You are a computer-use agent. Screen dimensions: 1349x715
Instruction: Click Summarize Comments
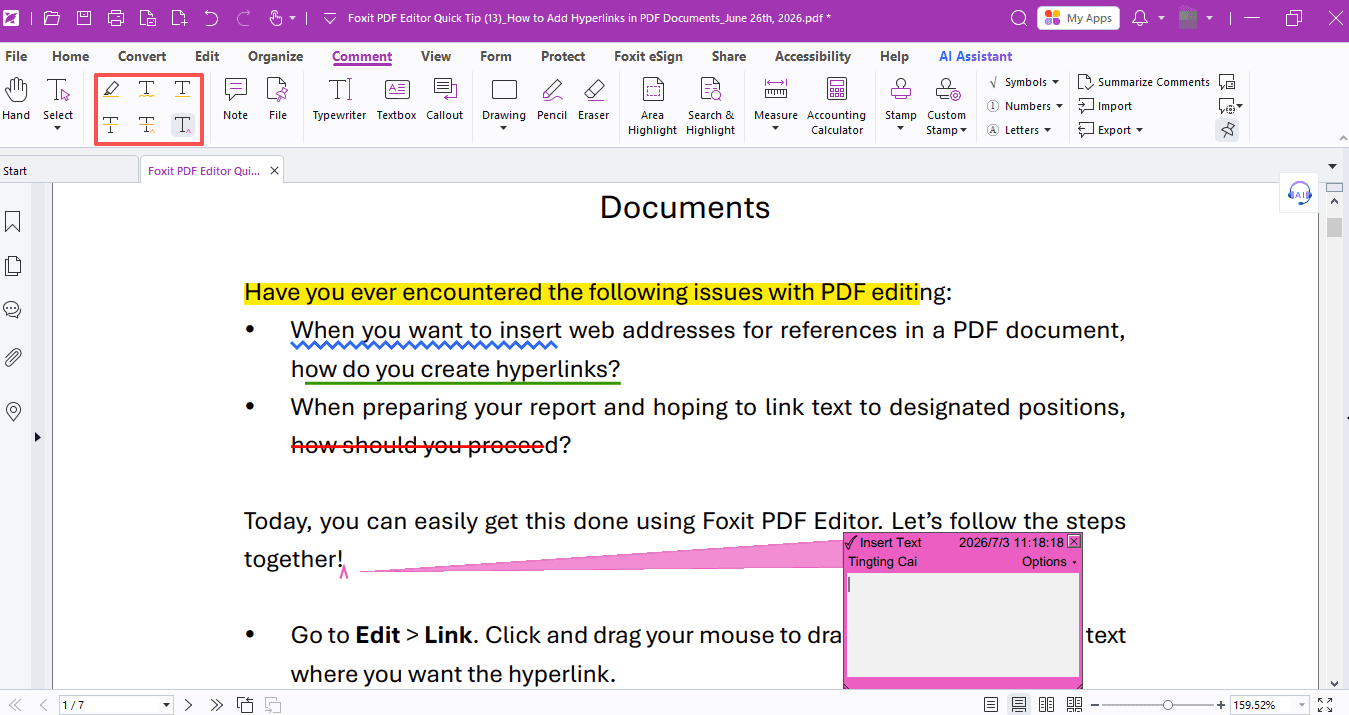tap(1143, 82)
